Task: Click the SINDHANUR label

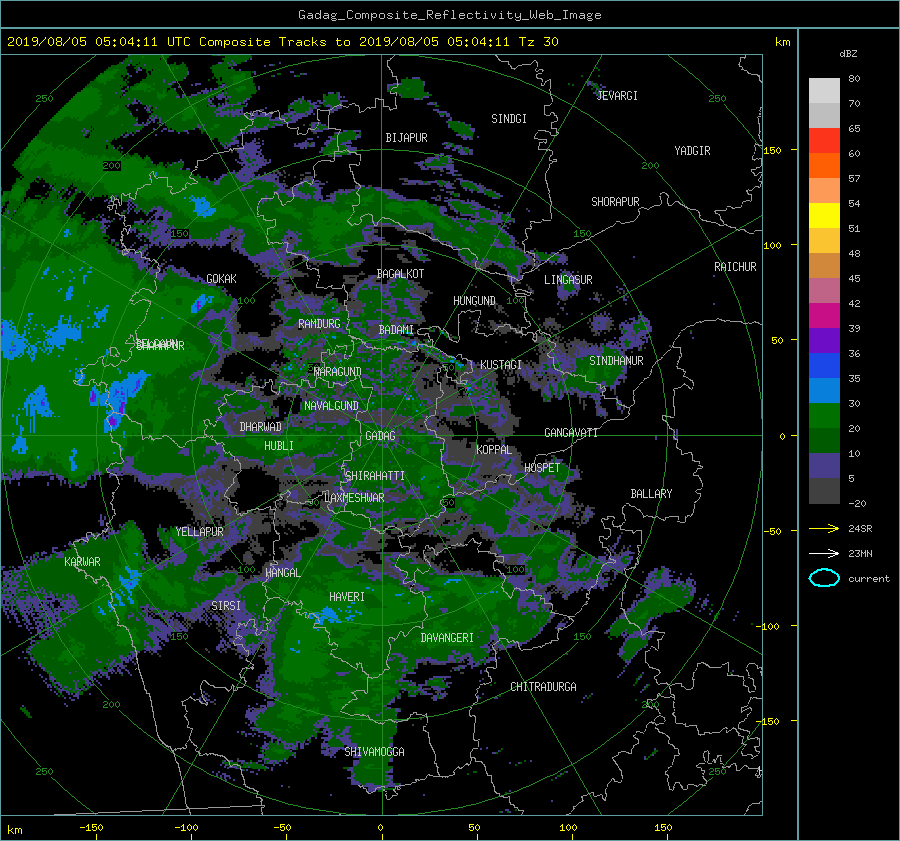Action: click(616, 361)
